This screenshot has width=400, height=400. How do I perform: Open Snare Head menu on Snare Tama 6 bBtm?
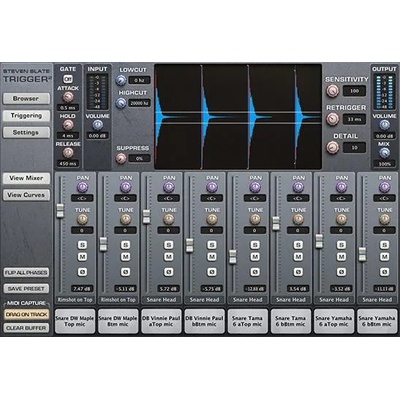click(291, 300)
